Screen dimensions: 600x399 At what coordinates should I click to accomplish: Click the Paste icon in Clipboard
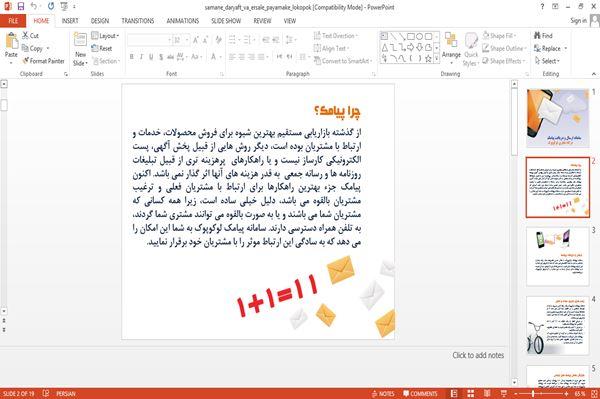coord(11,41)
